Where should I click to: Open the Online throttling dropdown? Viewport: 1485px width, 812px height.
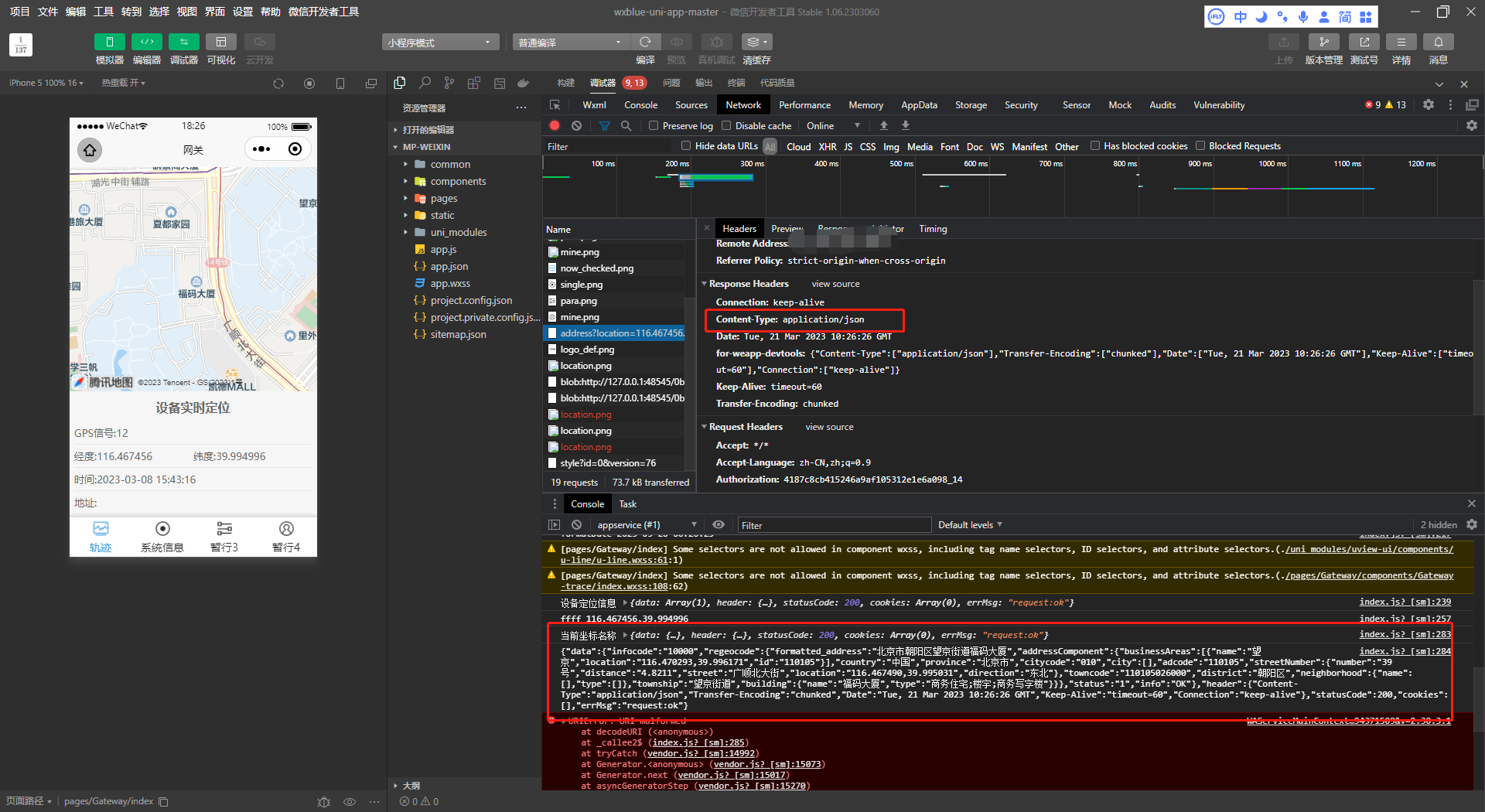point(833,125)
